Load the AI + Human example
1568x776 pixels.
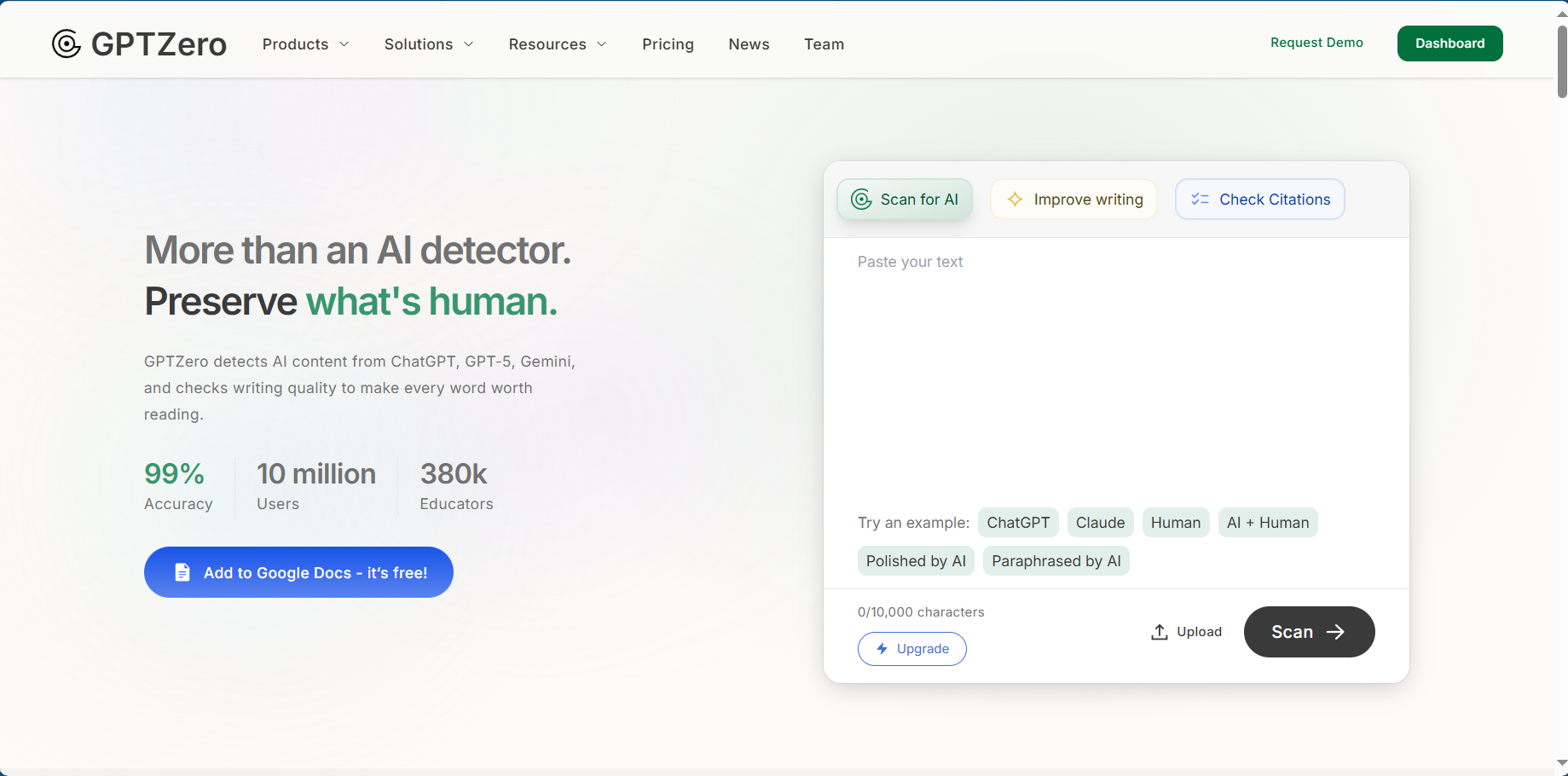(x=1268, y=523)
